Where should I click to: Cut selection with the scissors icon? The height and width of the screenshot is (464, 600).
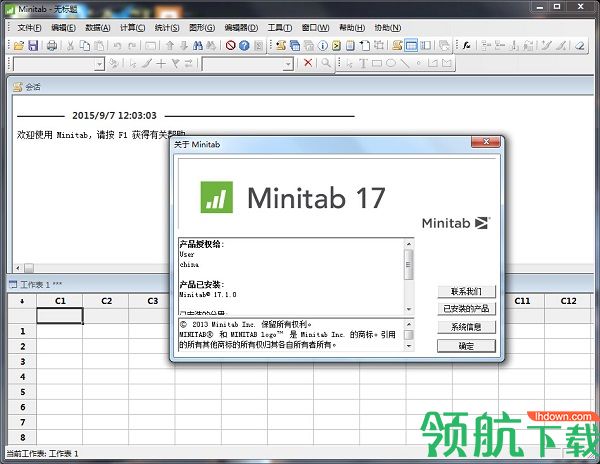tap(70, 46)
